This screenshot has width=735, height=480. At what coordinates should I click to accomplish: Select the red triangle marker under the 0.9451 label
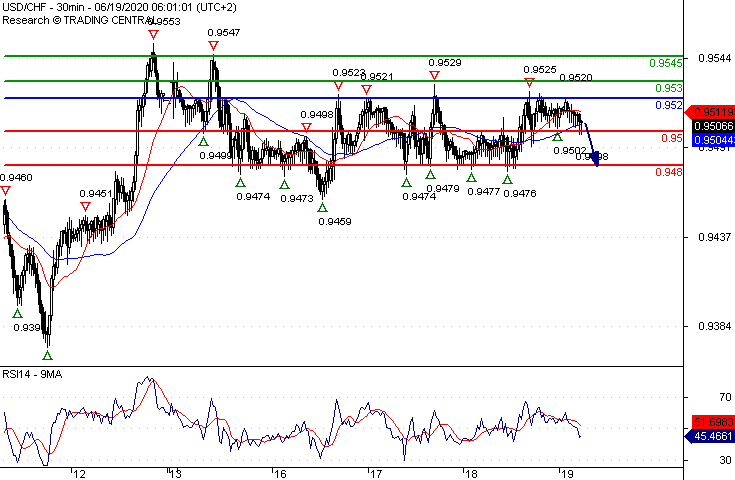(85, 206)
